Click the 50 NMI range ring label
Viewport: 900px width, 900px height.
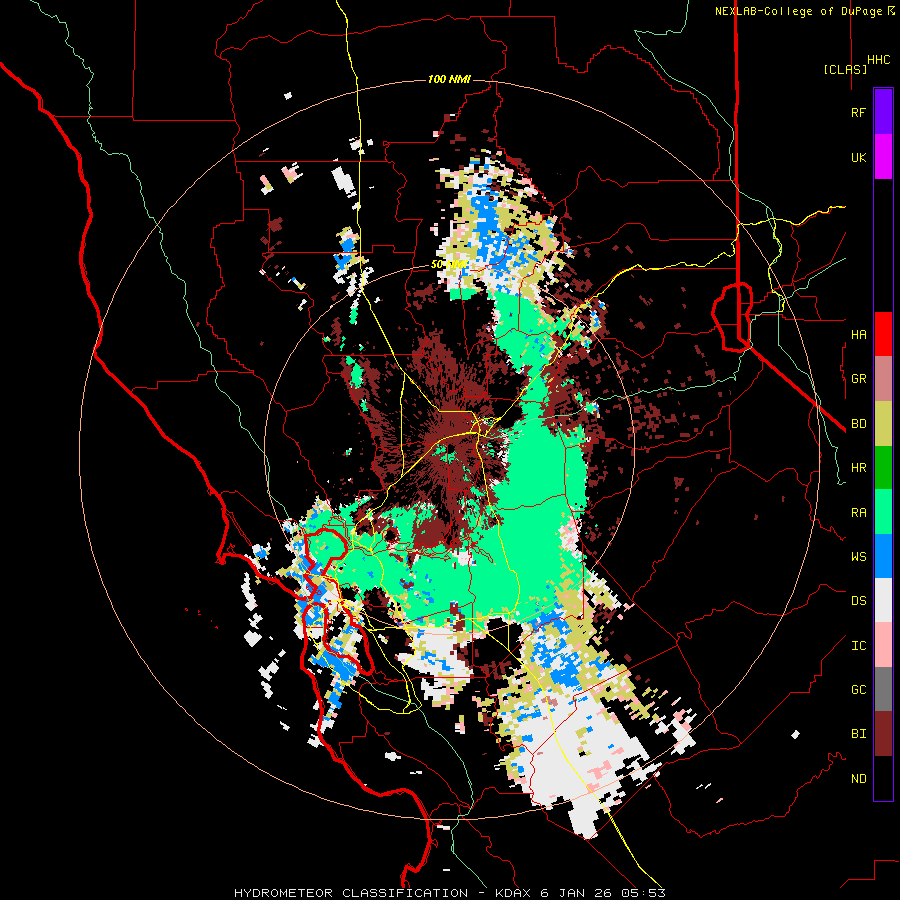pyautogui.click(x=449, y=265)
